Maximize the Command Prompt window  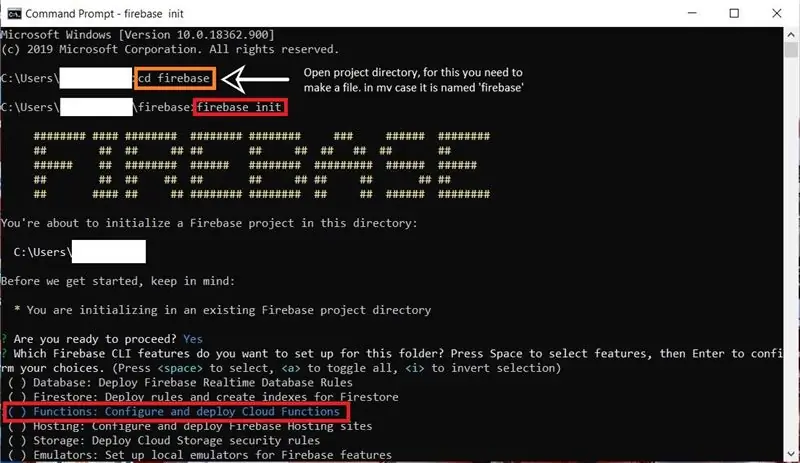734,13
